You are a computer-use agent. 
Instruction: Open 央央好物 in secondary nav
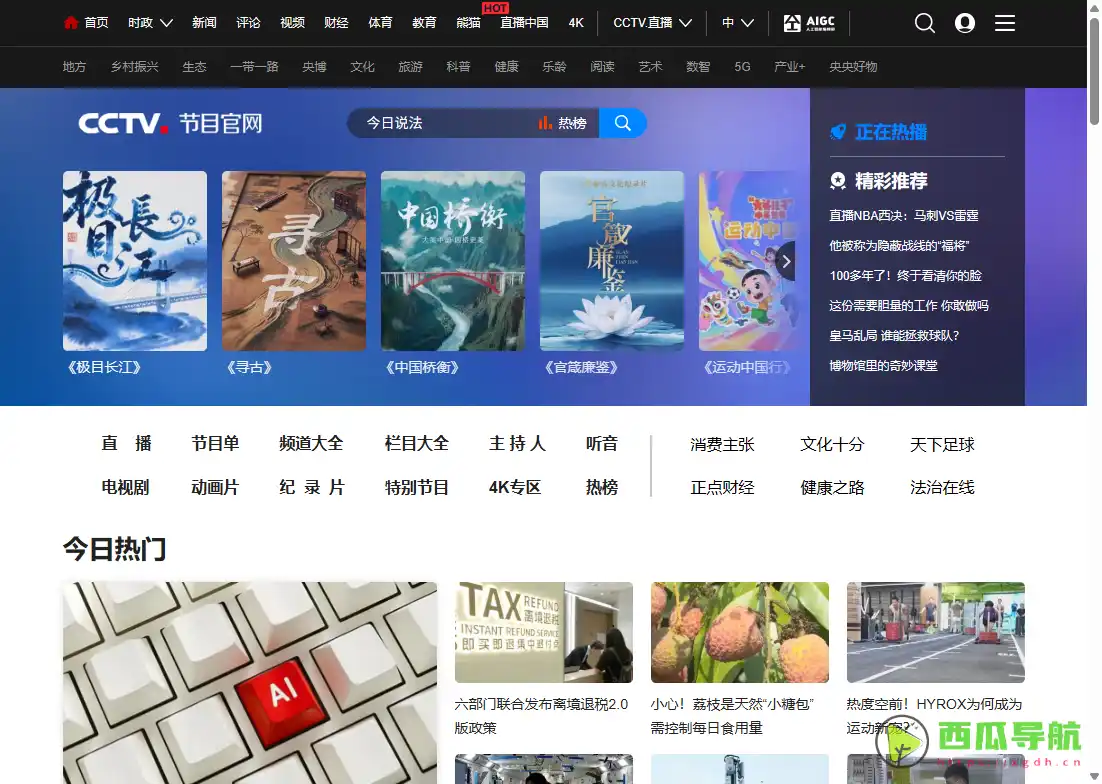853,67
